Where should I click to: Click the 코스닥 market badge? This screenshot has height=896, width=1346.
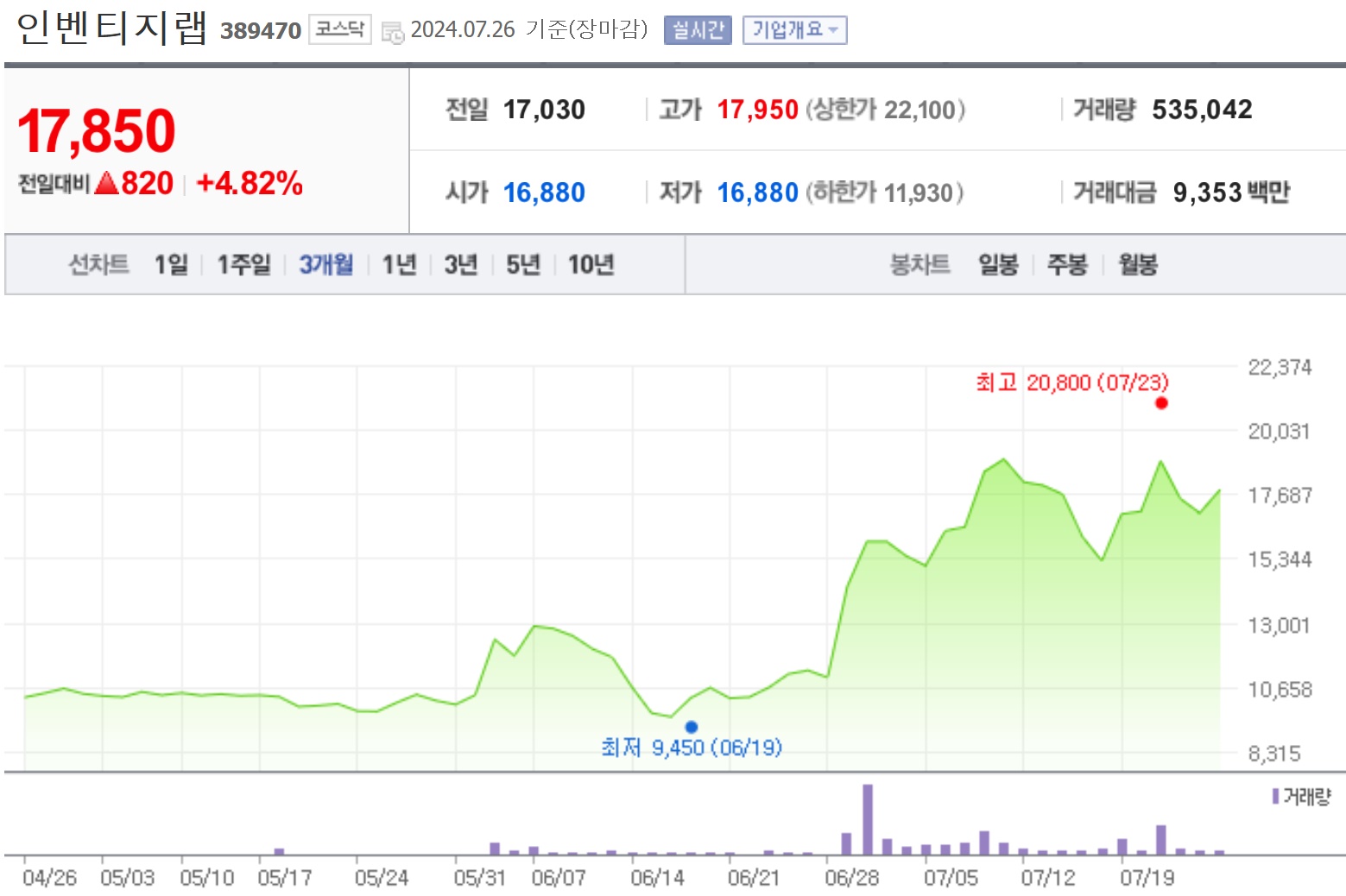(340, 30)
